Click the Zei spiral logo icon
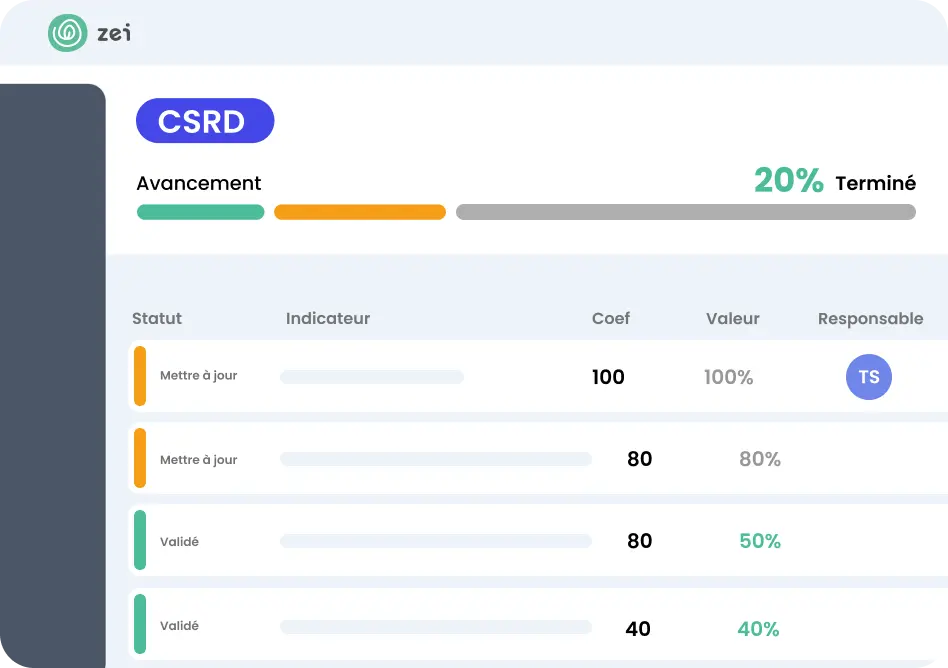This screenshot has width=948, height=668. tap(68, 33)
